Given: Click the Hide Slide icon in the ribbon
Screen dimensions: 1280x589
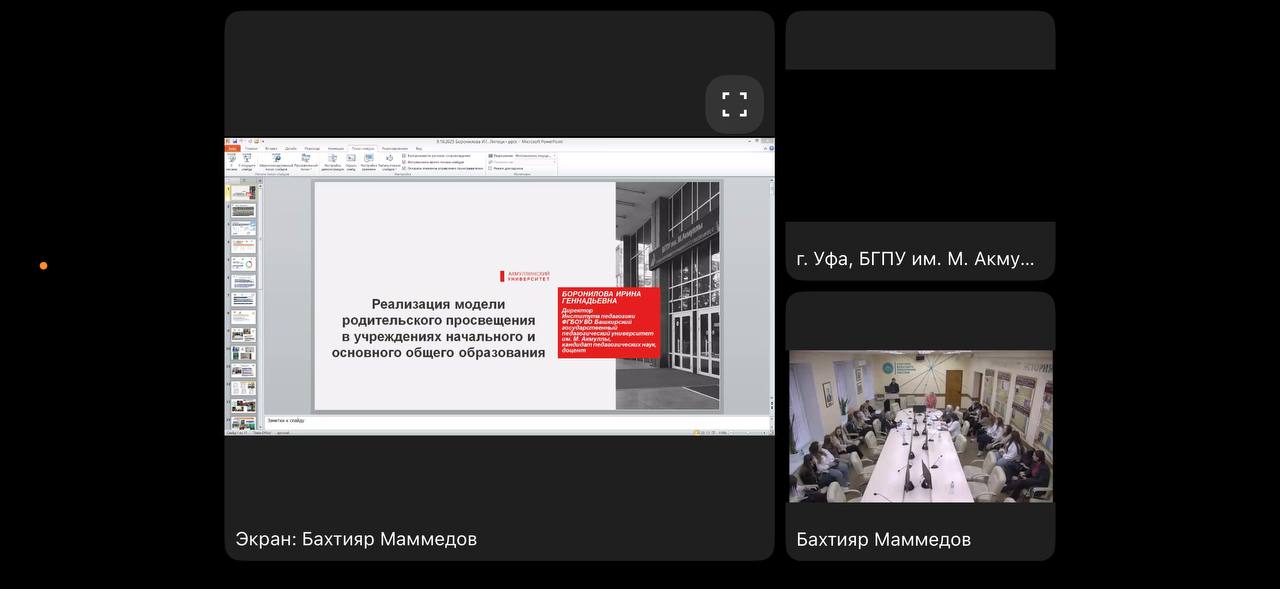Looking at the screenshot, I should 351,159.
